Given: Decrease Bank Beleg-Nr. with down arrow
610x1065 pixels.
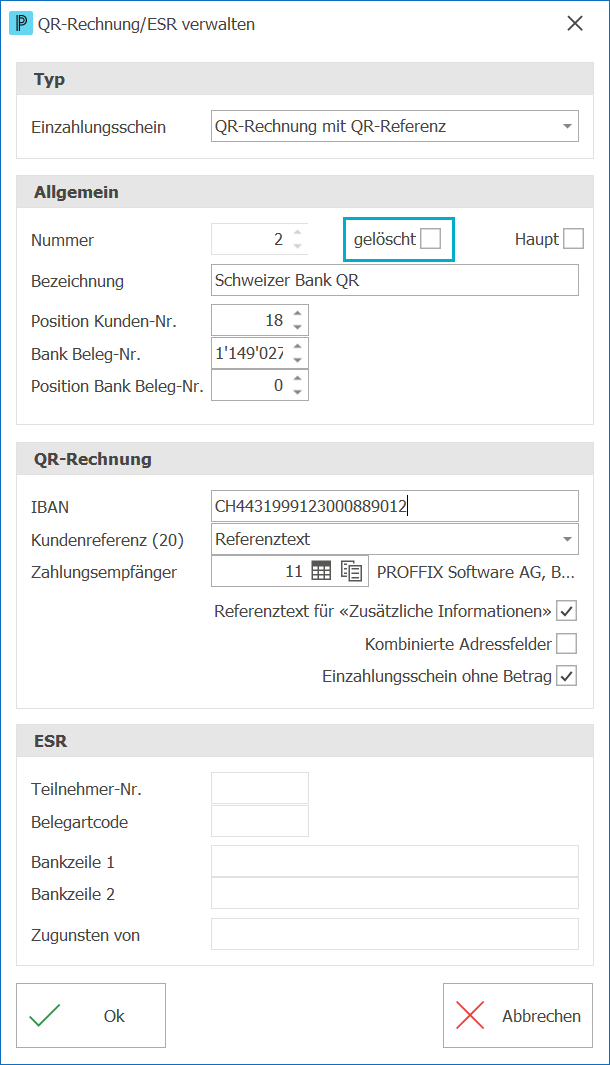Looking at the screenshot, I should tap(298, 359).
